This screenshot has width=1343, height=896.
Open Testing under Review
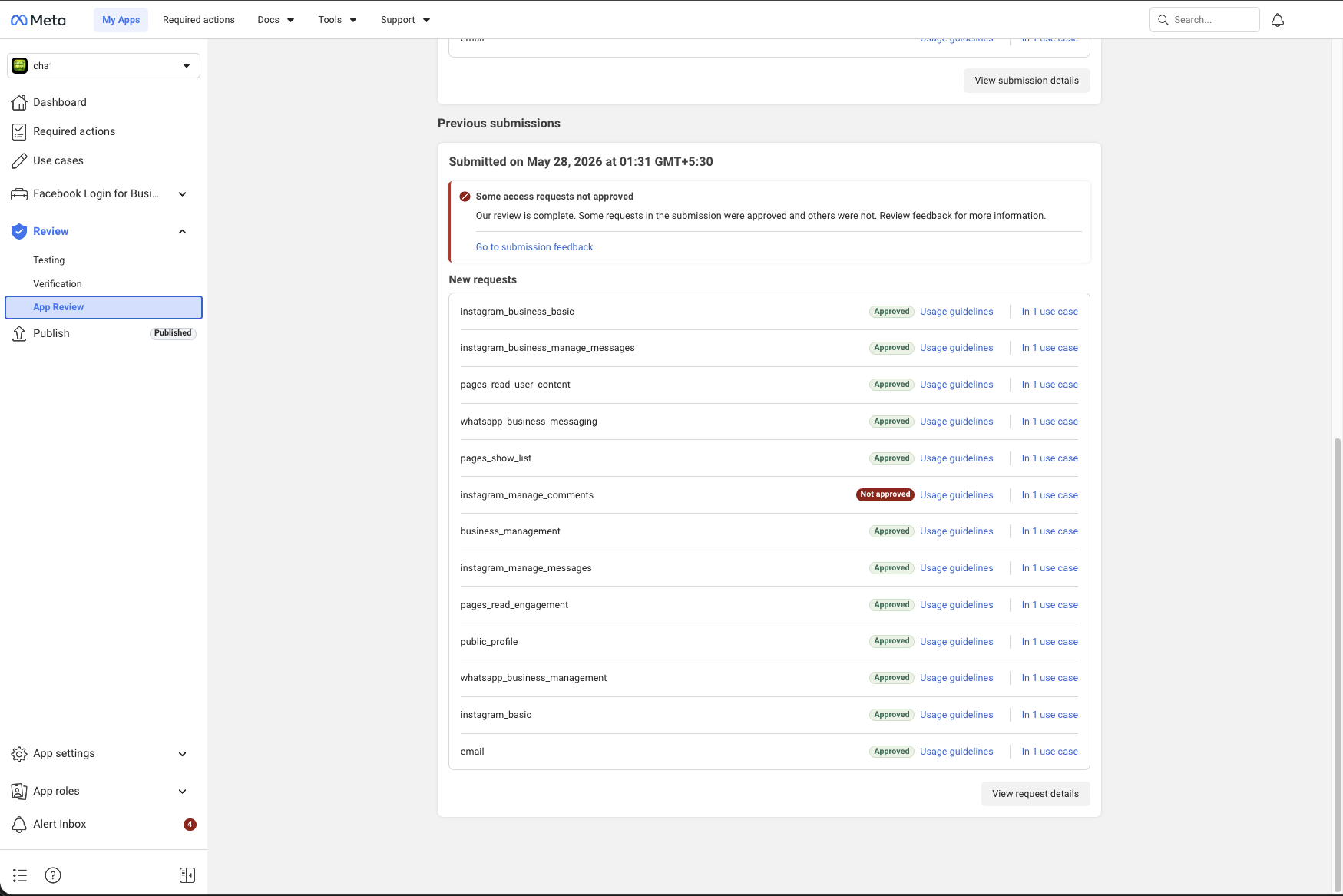49,260
